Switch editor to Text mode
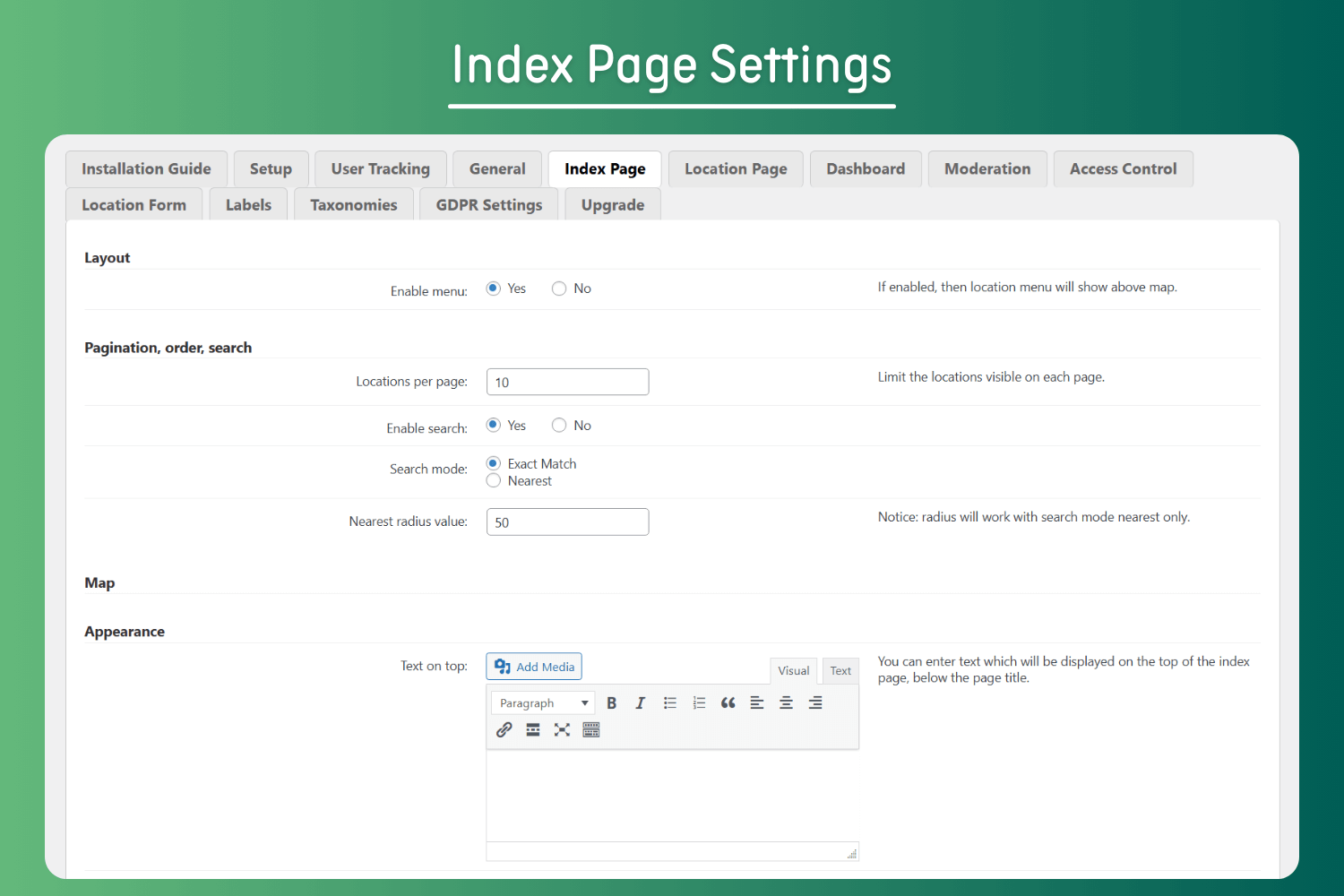 (840, 671)
